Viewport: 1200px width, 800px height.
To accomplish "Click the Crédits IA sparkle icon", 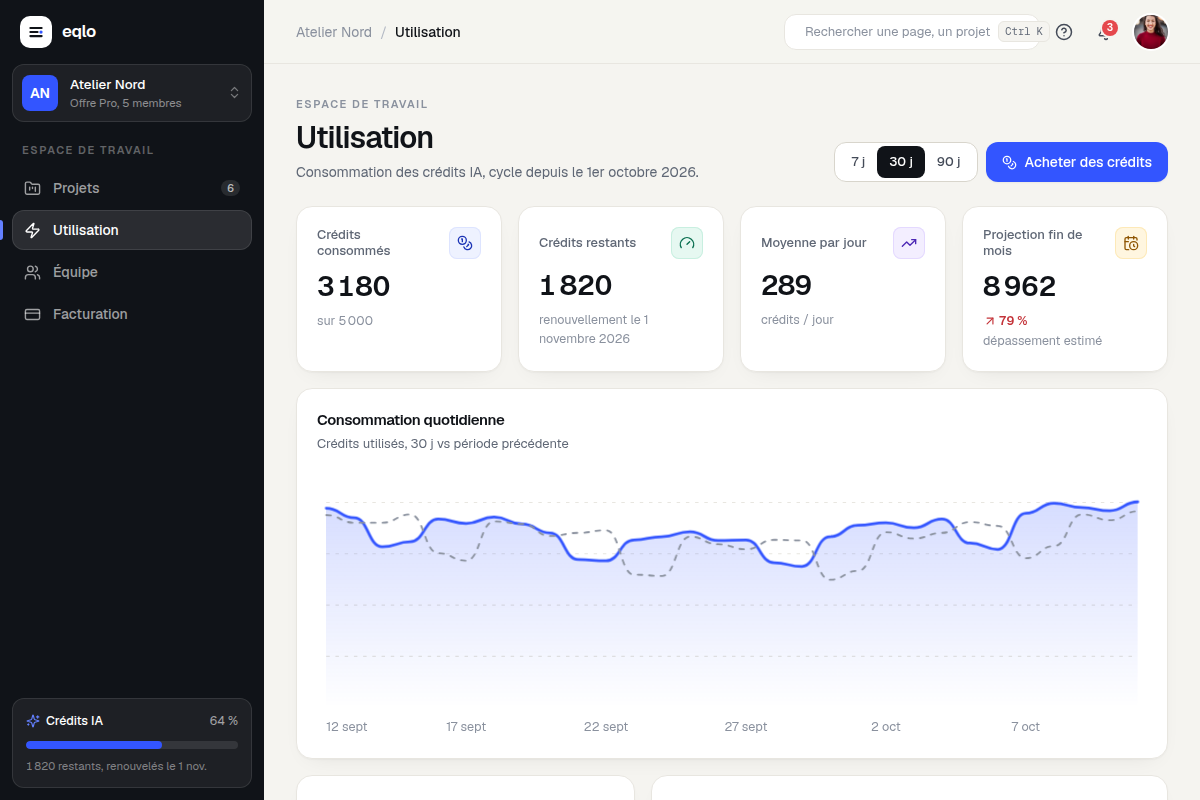I will [33, 721].
